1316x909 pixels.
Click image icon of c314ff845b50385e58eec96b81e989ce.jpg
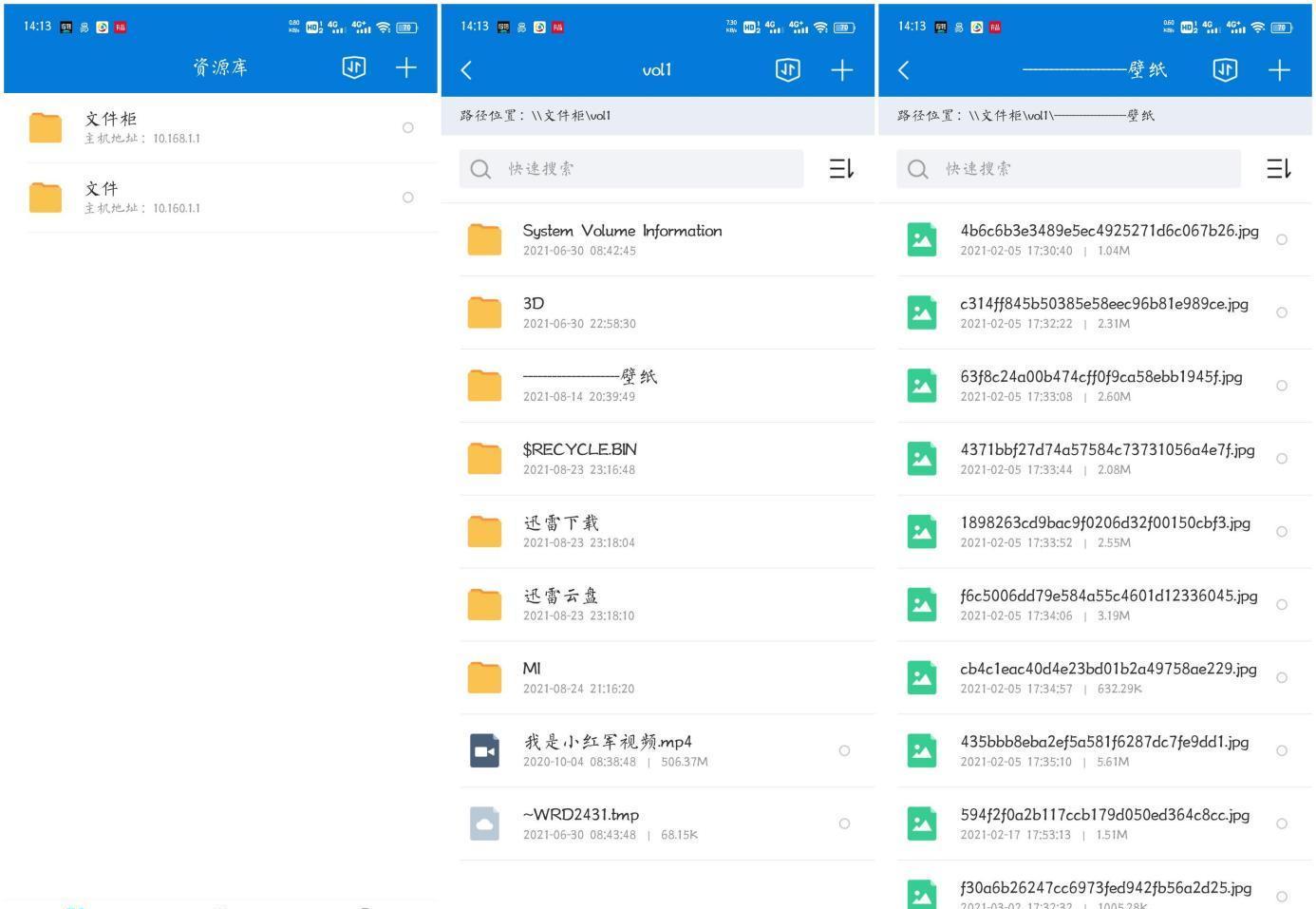pyautogui.click(x=922, y=312)
